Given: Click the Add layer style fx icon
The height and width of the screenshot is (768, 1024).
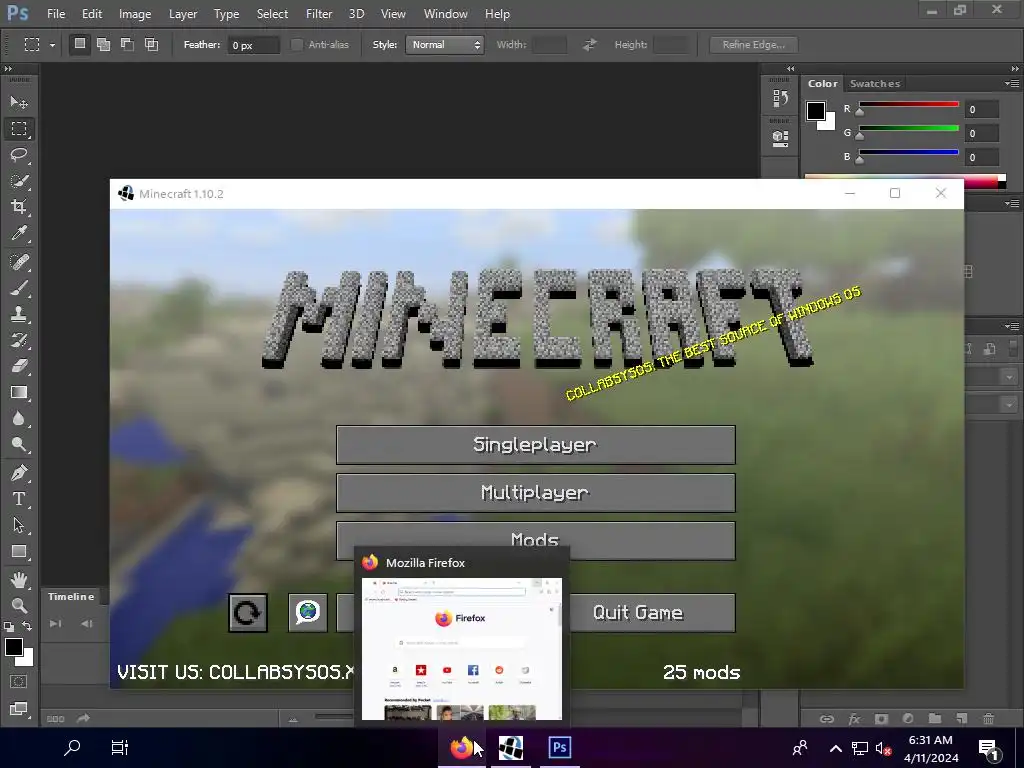Looking at the screenshot, I should [854, 719].
